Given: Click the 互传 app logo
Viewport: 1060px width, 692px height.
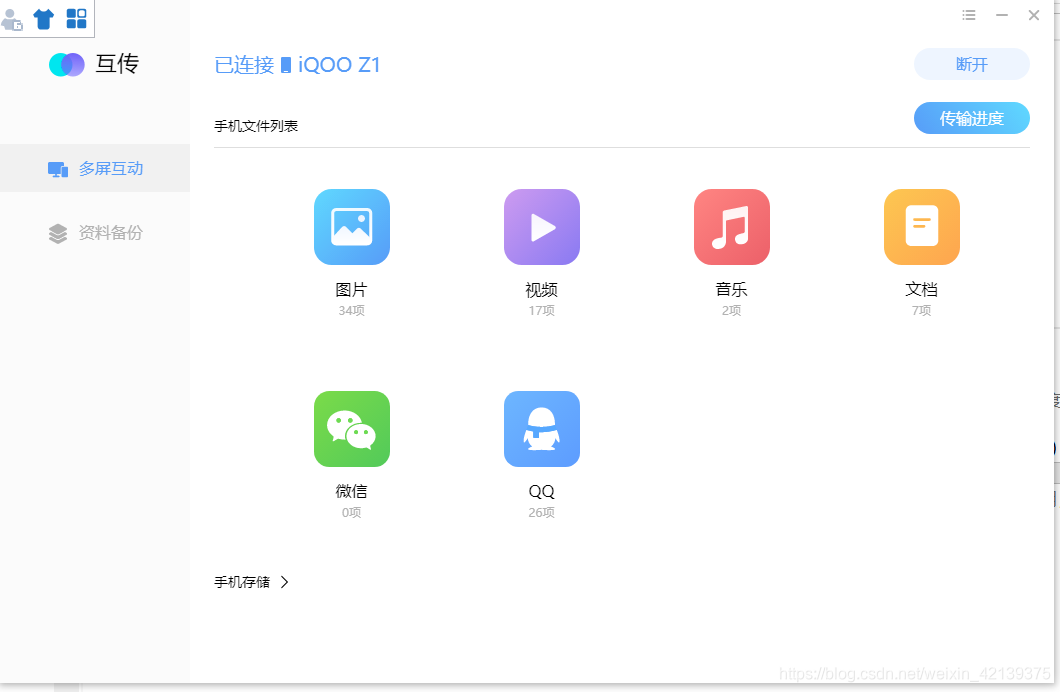Looking at the screenshot, I should (66, 65).
